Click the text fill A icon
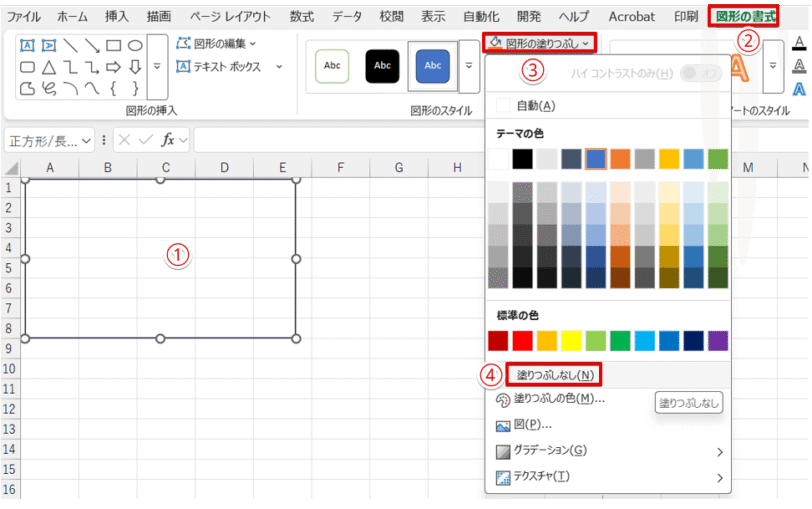The image size is (812, 509). [x=799, y=43]
